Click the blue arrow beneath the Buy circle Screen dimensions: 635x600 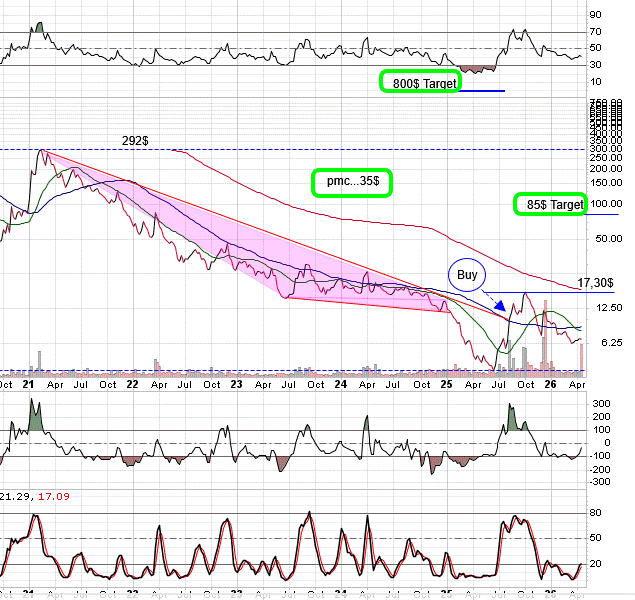(494, 301)
